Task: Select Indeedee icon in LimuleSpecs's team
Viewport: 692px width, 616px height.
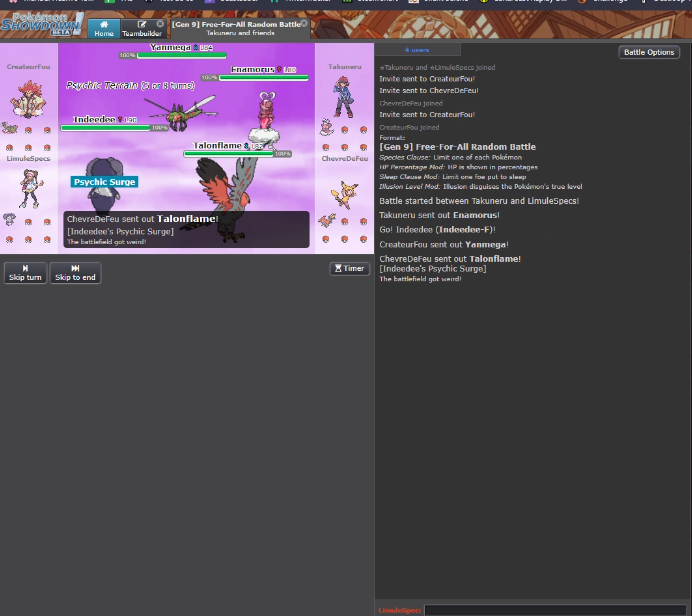Action: coord(9,219)
